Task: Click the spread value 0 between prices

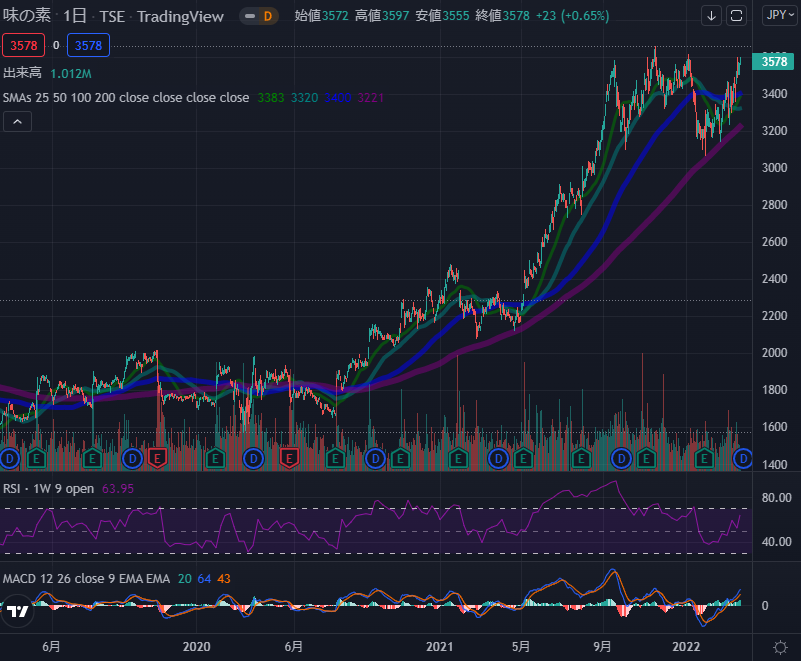Action: (56, 45)
